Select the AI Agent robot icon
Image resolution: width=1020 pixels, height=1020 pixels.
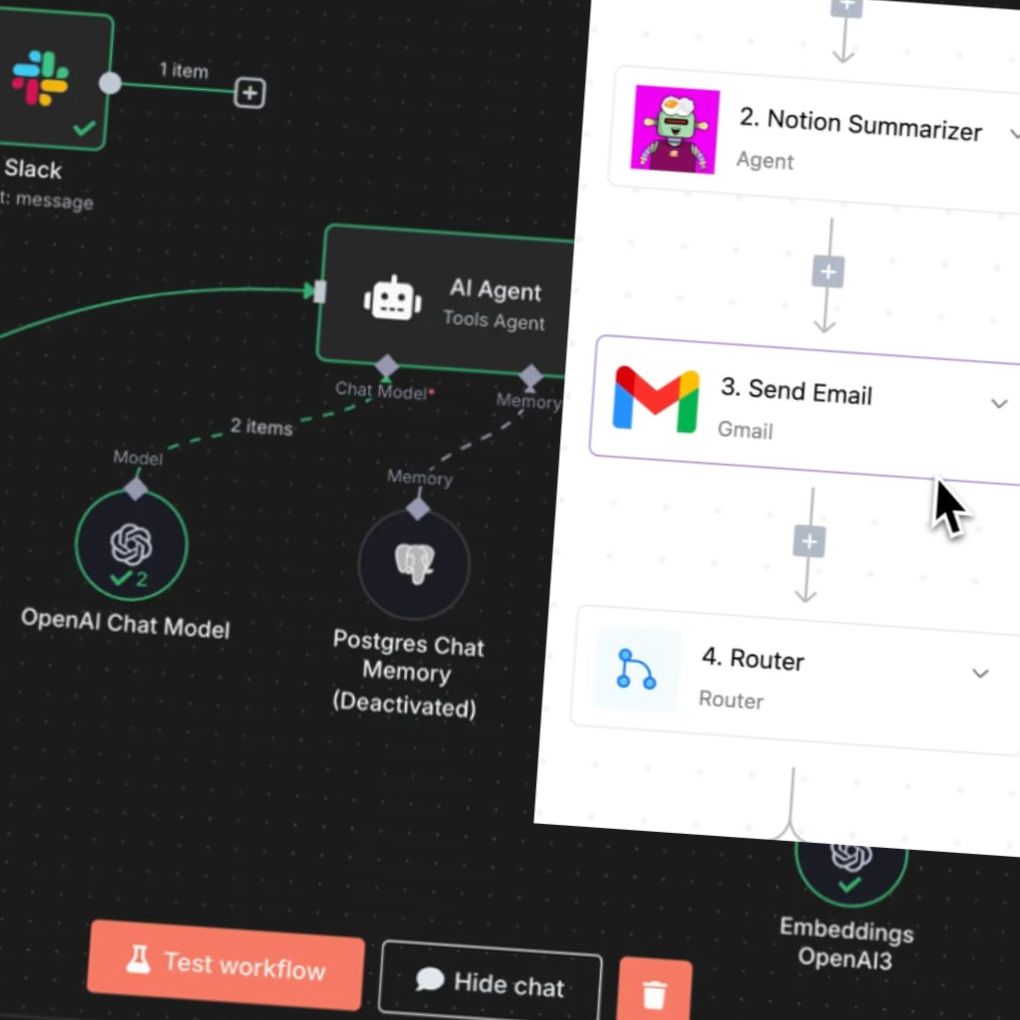392,299
